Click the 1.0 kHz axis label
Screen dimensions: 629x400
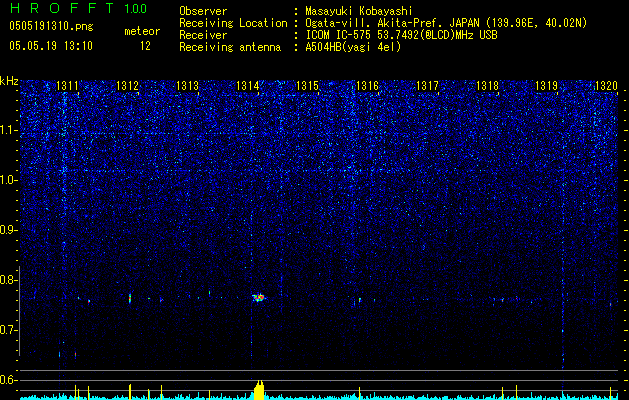[9, 180]
